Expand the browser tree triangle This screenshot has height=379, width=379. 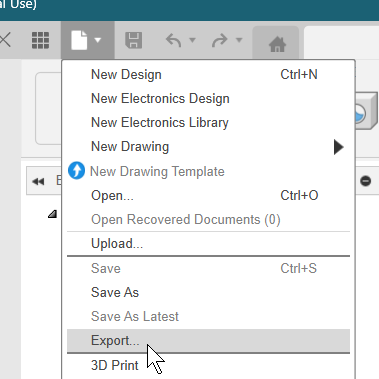tap(52, 214)
